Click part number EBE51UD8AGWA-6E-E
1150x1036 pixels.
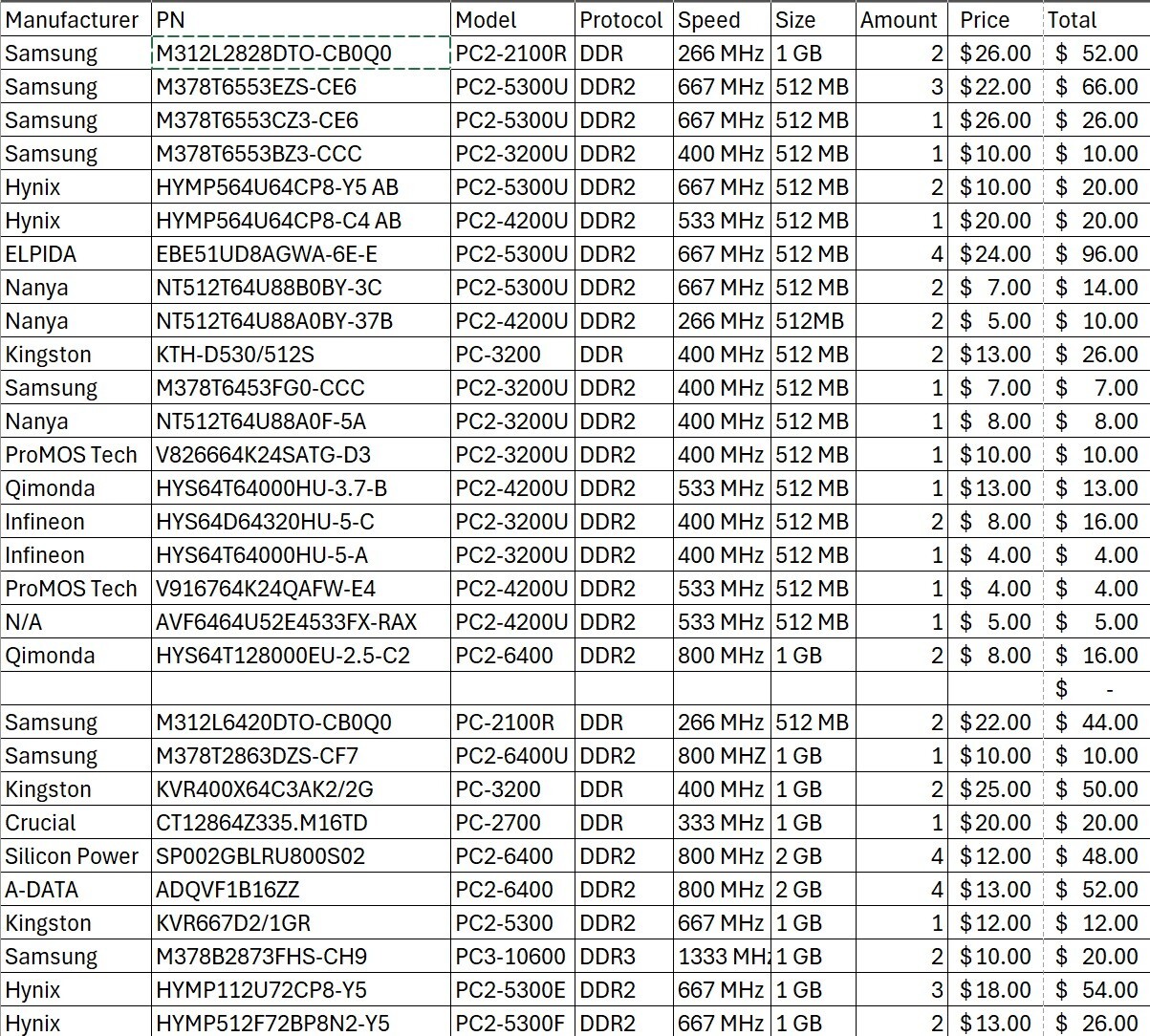pos(301,254)
